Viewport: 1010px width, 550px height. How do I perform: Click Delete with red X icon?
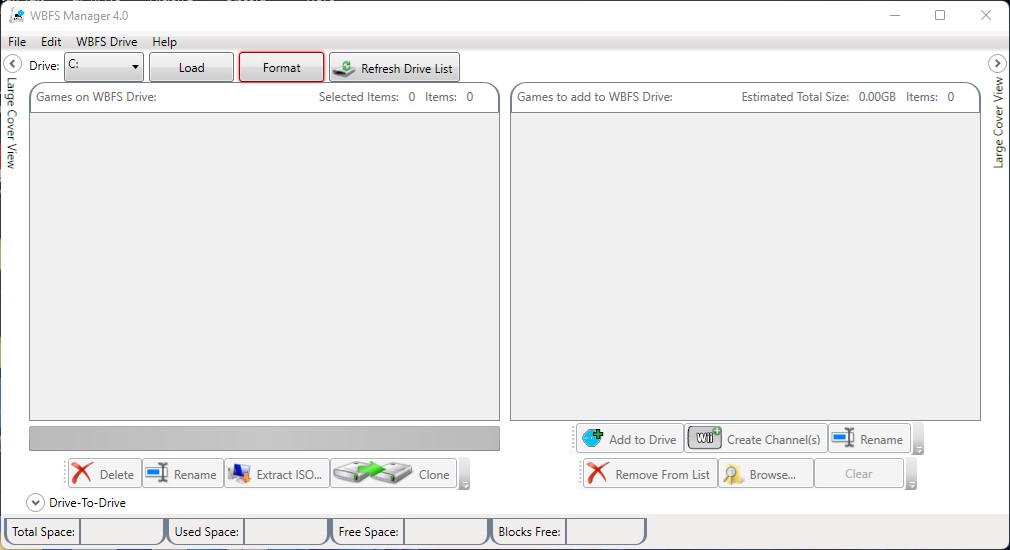tap(104, 474)
